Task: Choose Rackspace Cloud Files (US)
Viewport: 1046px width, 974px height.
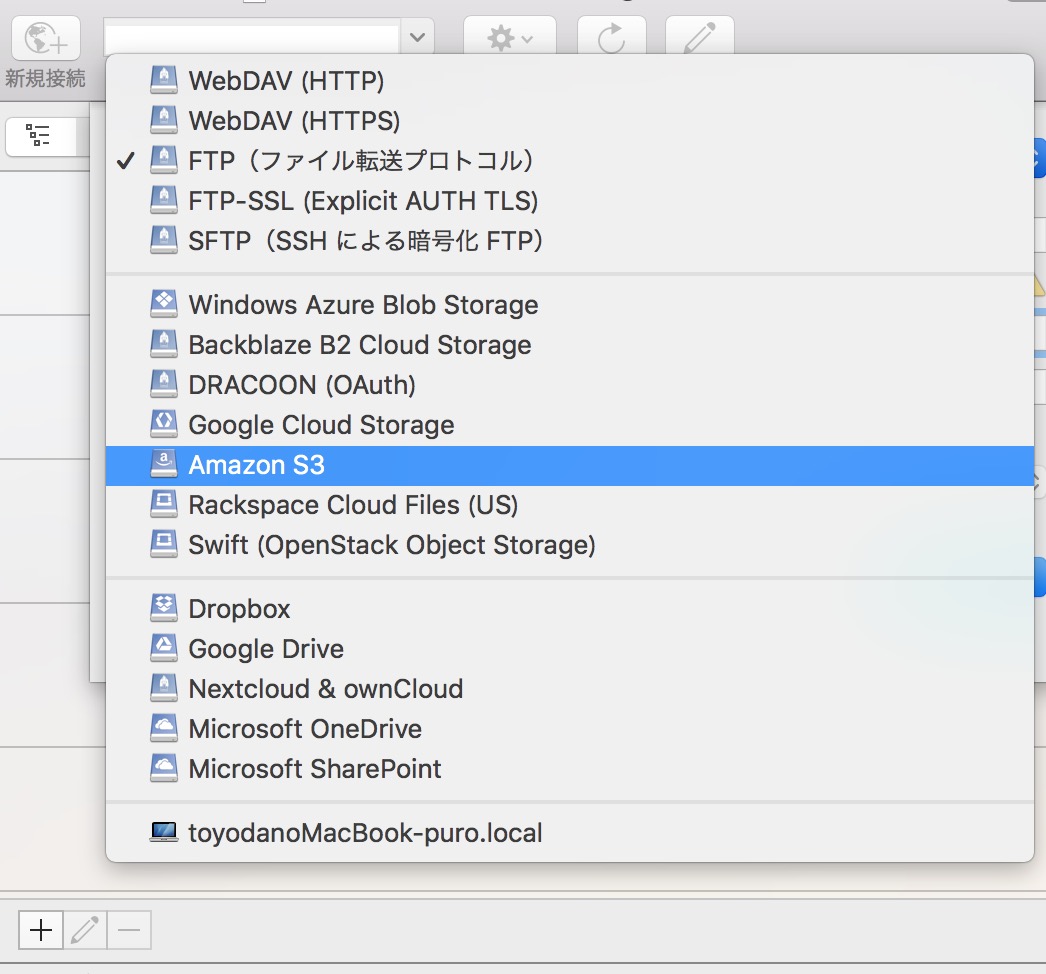Action: coord(570,505)
